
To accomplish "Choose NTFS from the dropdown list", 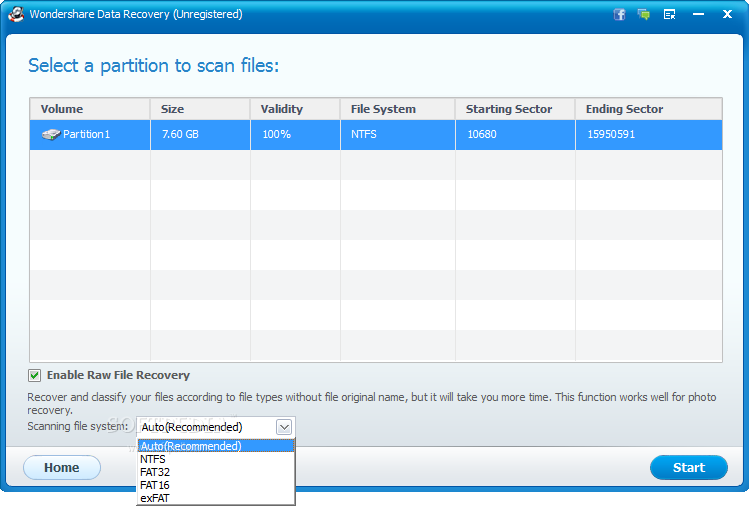I will tap(216, 459).
